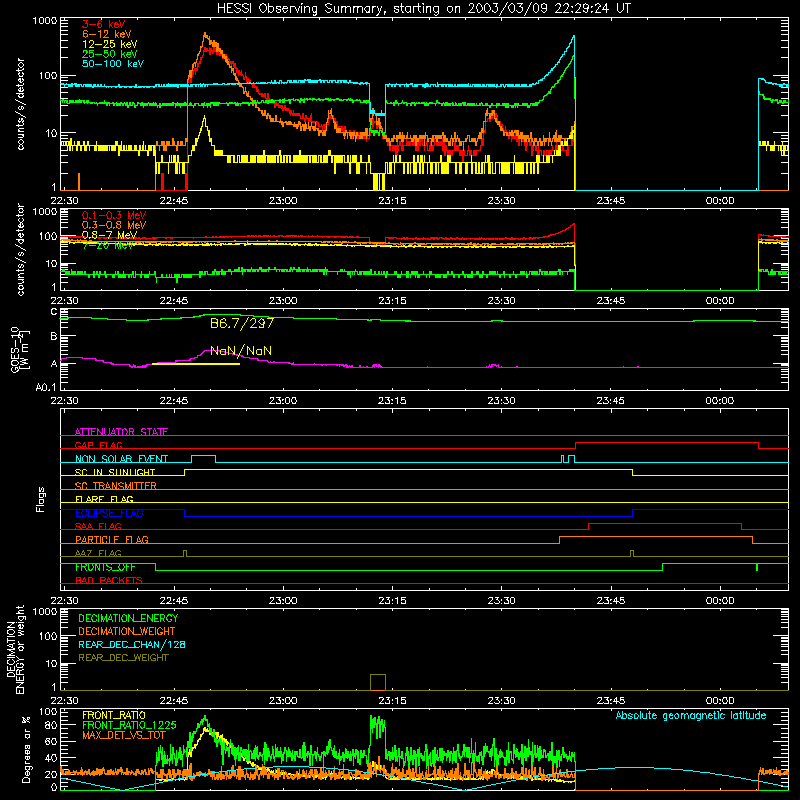
Task: Click the REAR_DEC_CHAN/128 legend label
Action: tap(132, 644)
